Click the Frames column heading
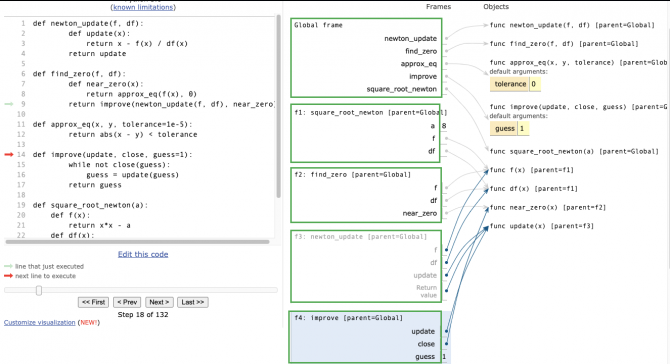The image size is (670, 364). [438, 7]
